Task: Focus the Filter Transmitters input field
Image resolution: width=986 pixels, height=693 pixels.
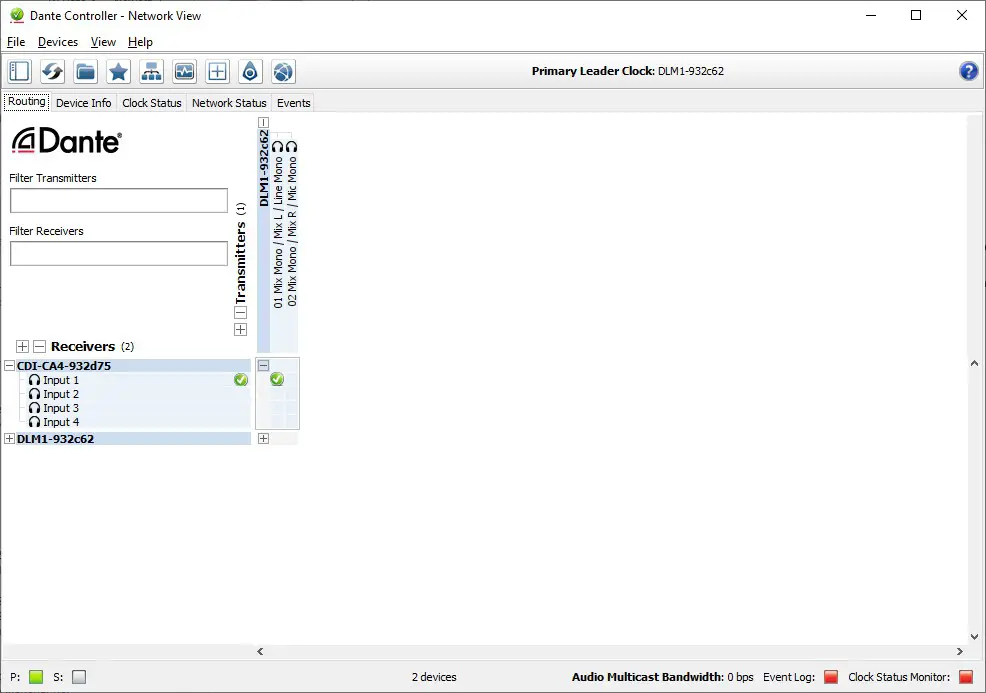Action: (119, 201)
